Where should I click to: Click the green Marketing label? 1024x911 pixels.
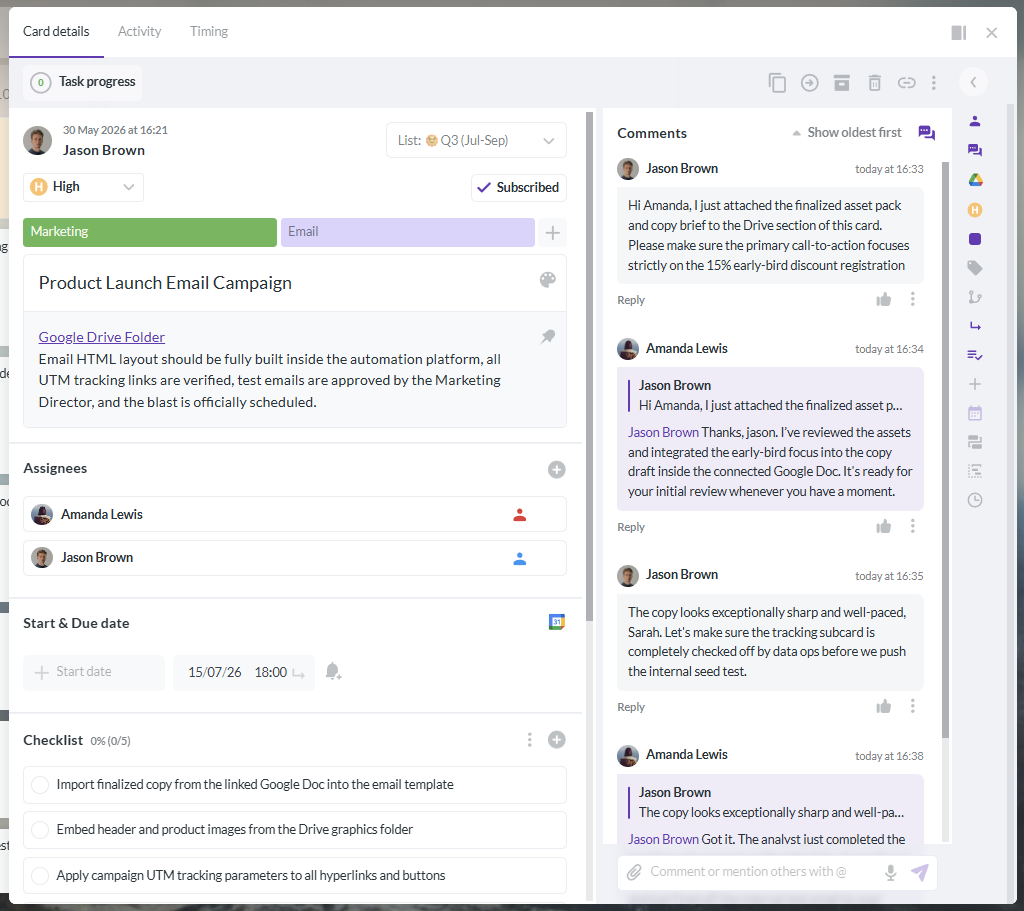point(150,232)
